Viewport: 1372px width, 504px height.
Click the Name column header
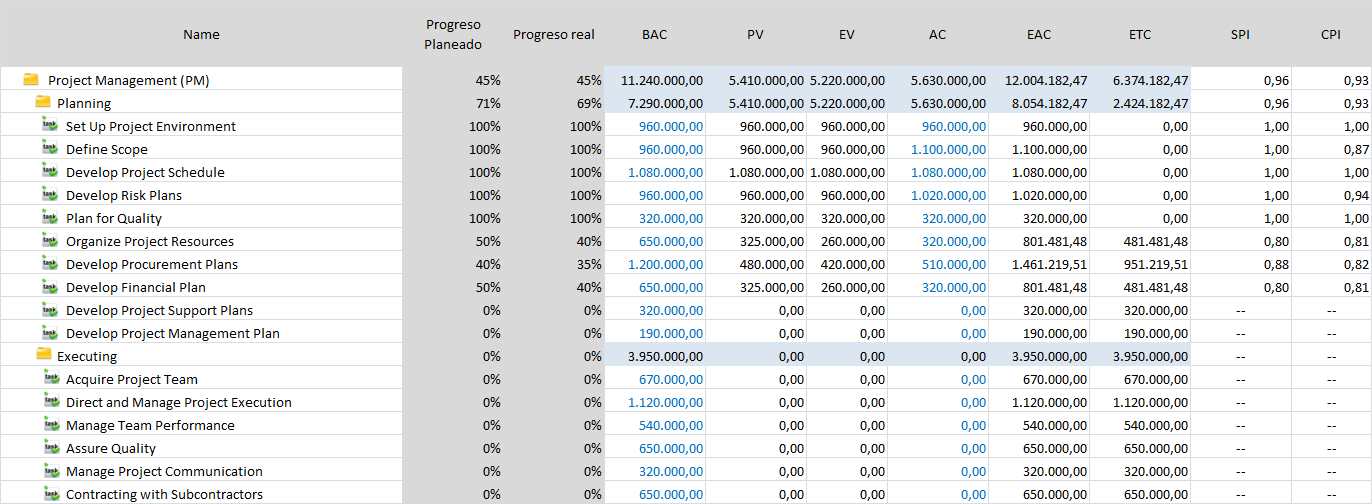coord(201,34)
